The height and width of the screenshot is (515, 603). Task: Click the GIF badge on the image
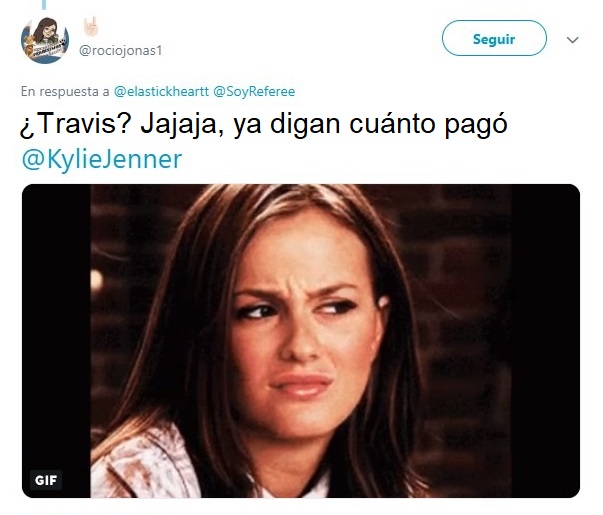point(46,480)
